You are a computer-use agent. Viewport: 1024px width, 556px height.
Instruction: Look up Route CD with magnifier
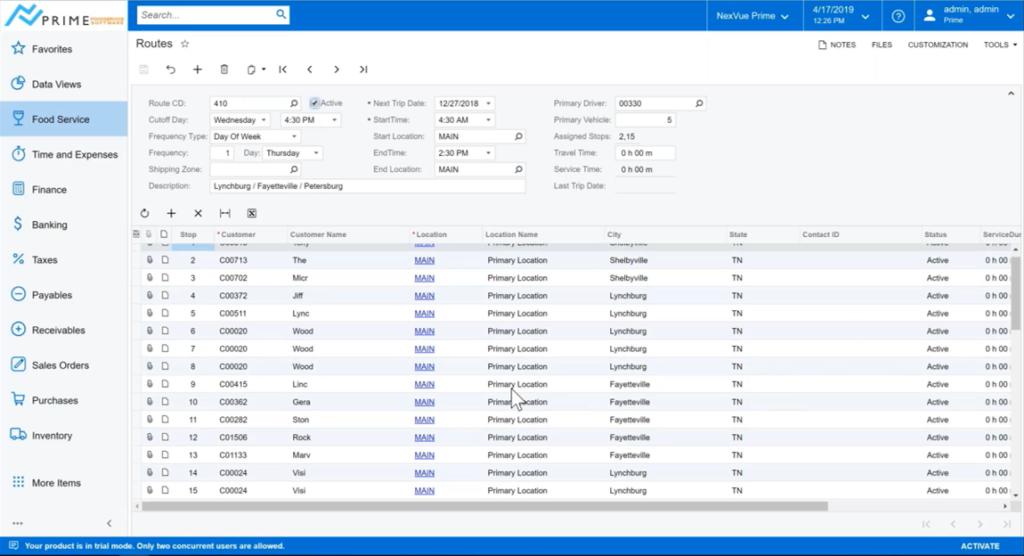point(294,103)
